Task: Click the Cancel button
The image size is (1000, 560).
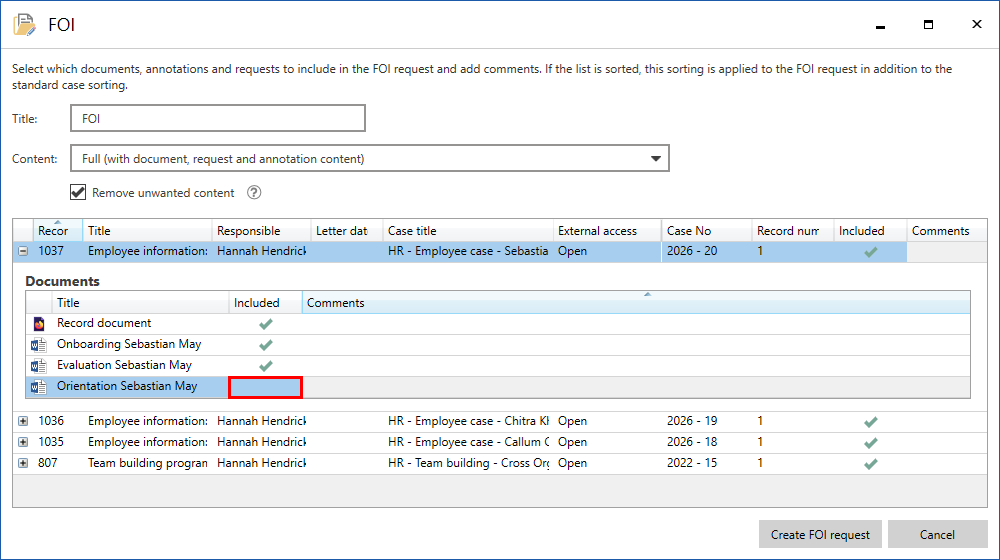Action: click(937, 535)
